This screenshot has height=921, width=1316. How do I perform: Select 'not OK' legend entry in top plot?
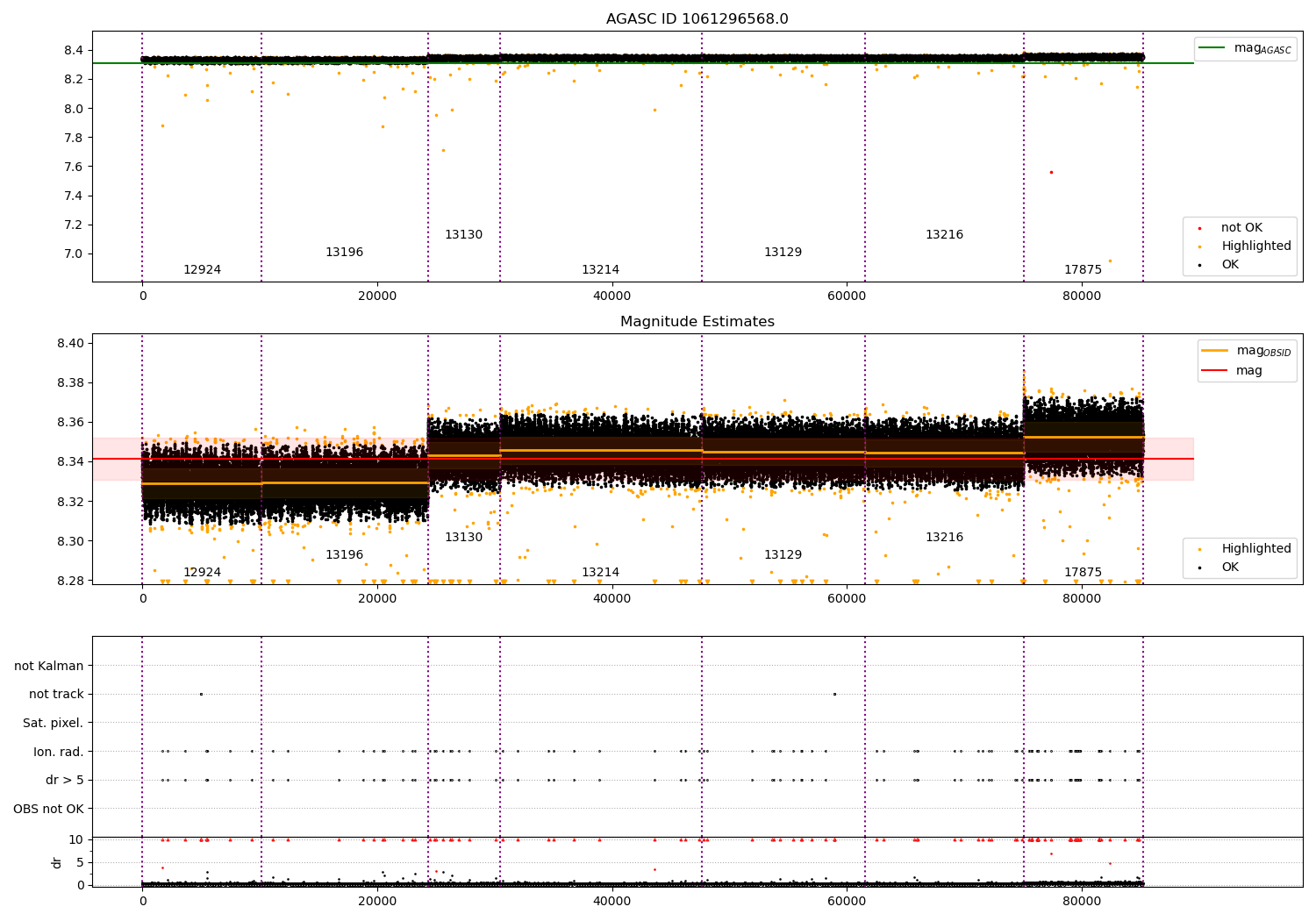(x=1241, y=228)
